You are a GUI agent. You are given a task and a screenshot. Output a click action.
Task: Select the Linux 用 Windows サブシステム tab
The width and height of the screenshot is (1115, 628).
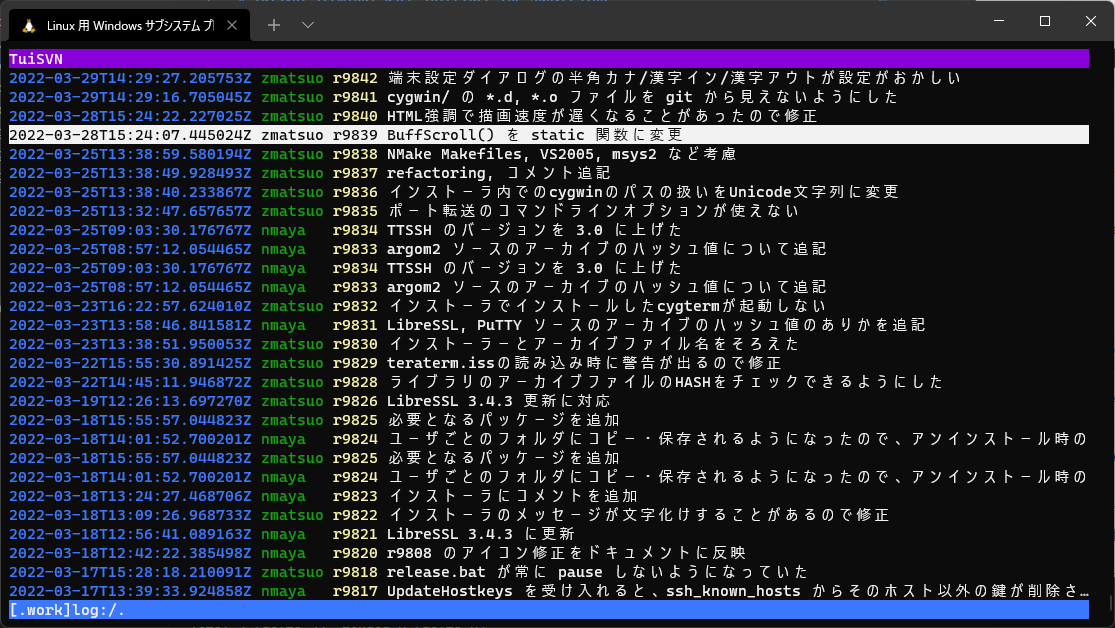tap(129, 26)
